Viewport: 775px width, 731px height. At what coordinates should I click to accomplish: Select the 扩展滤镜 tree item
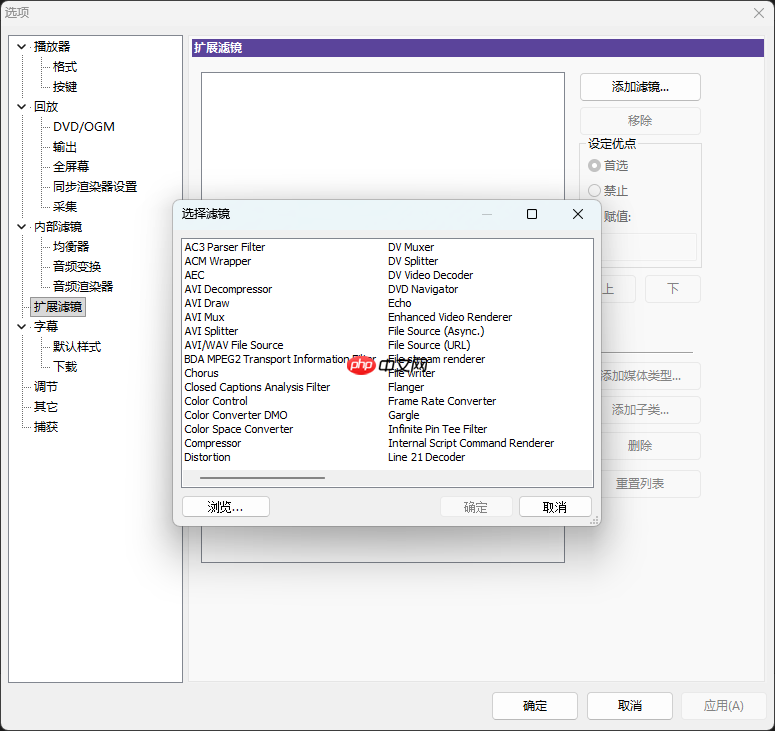(x=58, y=306)
